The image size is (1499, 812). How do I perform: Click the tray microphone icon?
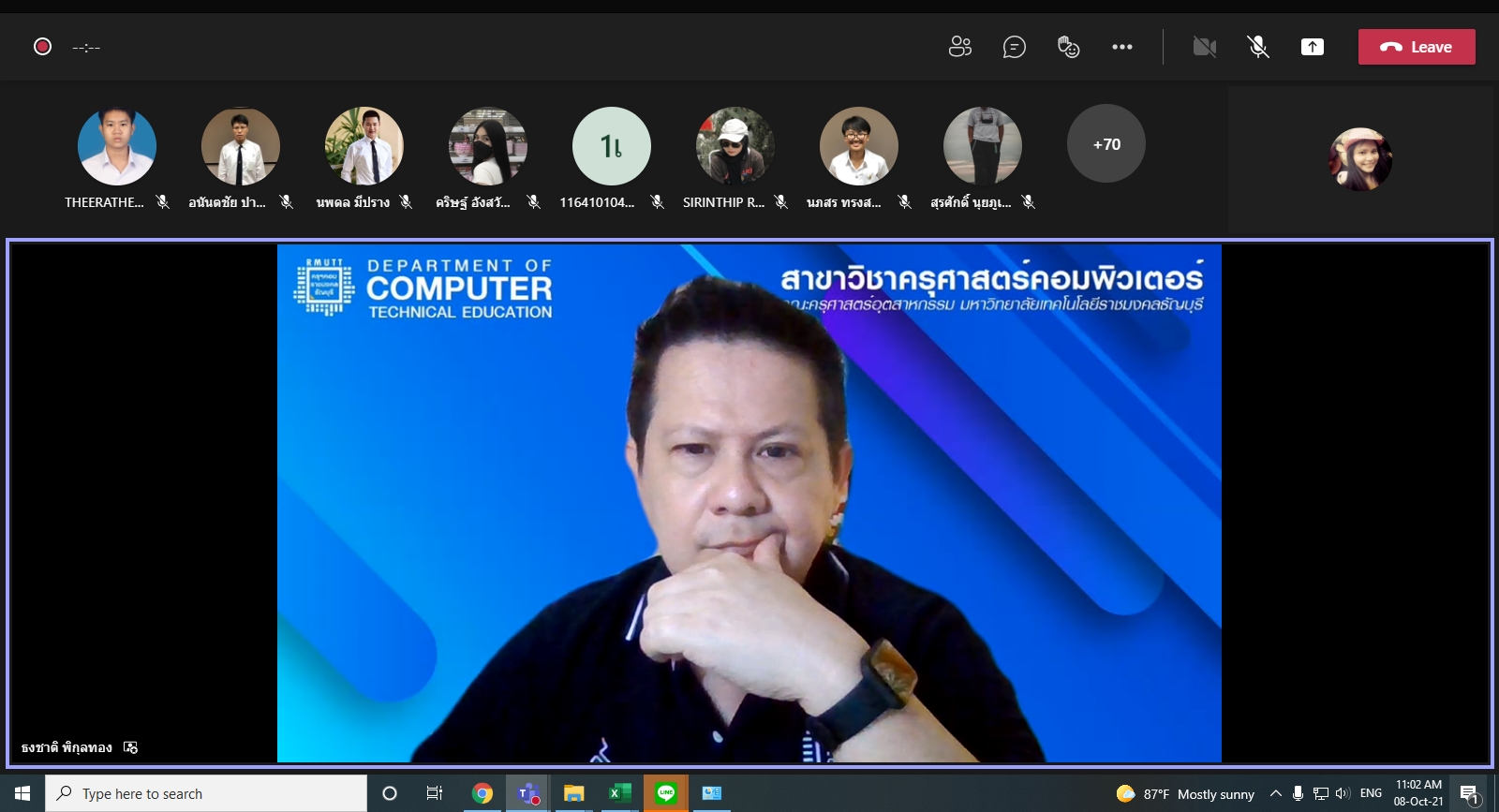coord(1298,793)
